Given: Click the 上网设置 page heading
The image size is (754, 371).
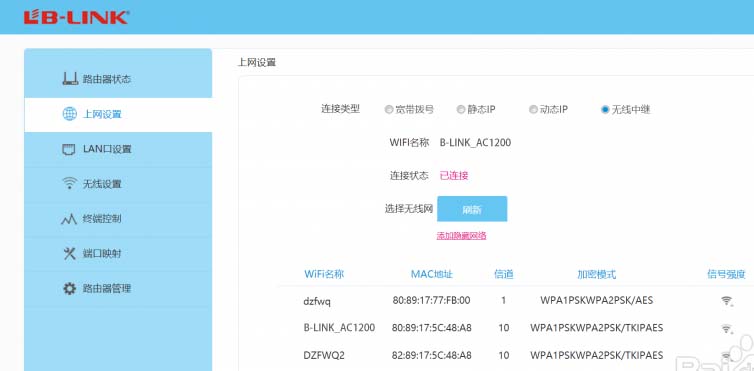Looking at the screenshot, I should 257,62.
